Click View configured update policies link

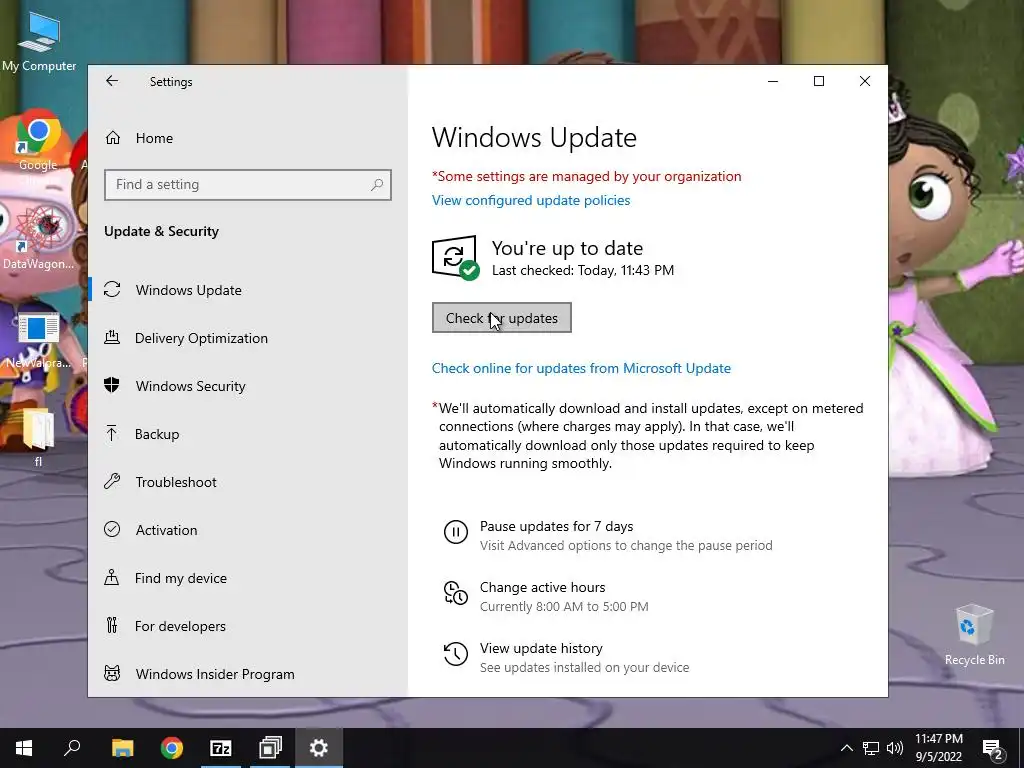pos(531,200)
